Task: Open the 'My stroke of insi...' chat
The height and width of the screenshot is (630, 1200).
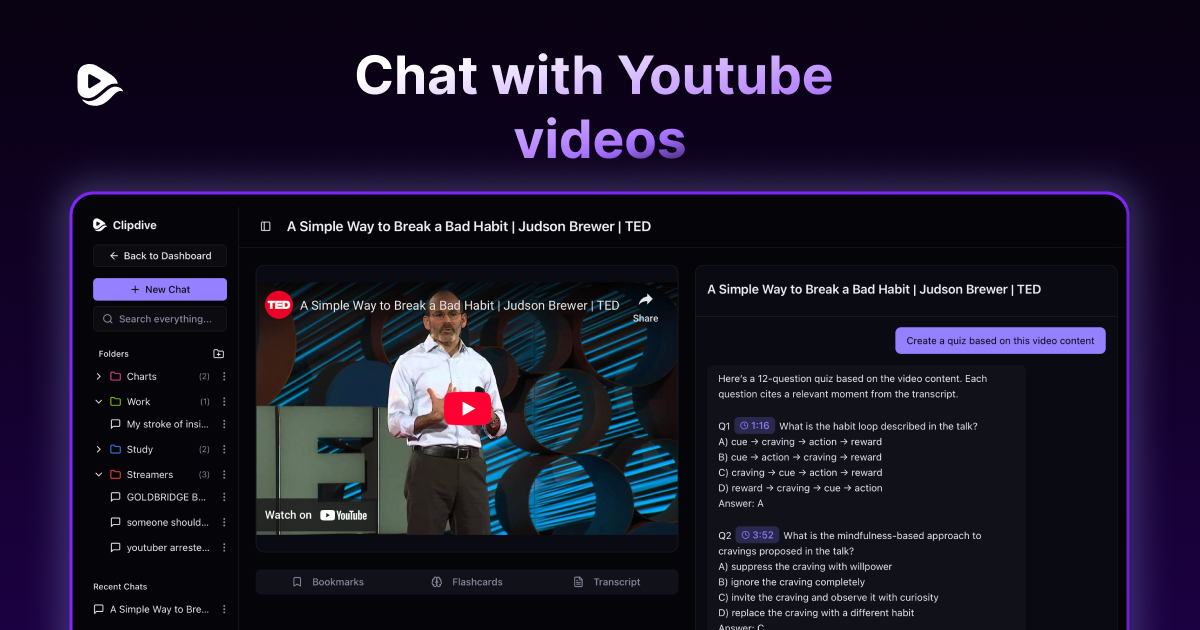Action: [160, 425]
